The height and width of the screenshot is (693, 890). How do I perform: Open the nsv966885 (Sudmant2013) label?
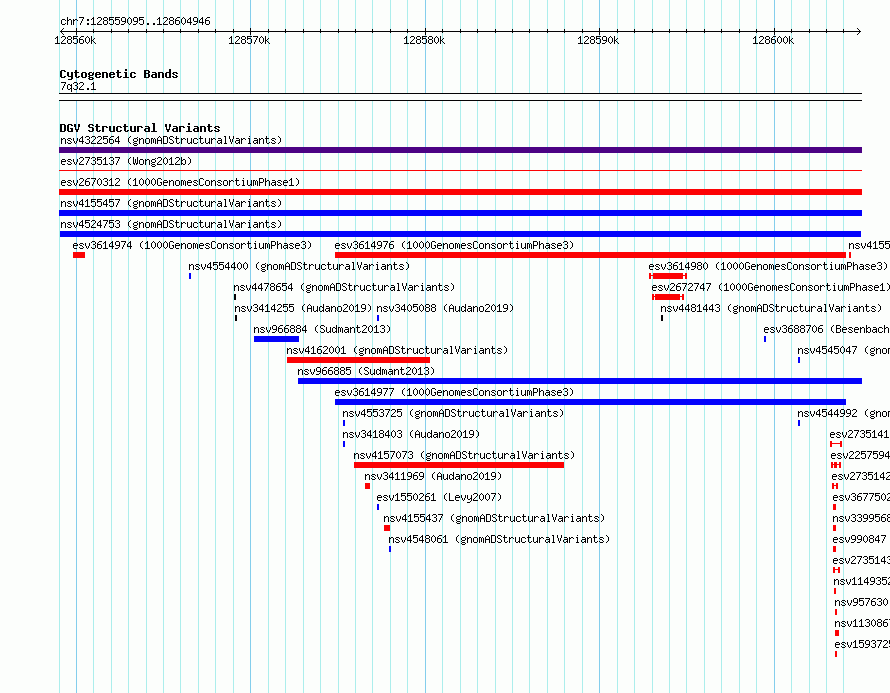[x=366, y=371]
